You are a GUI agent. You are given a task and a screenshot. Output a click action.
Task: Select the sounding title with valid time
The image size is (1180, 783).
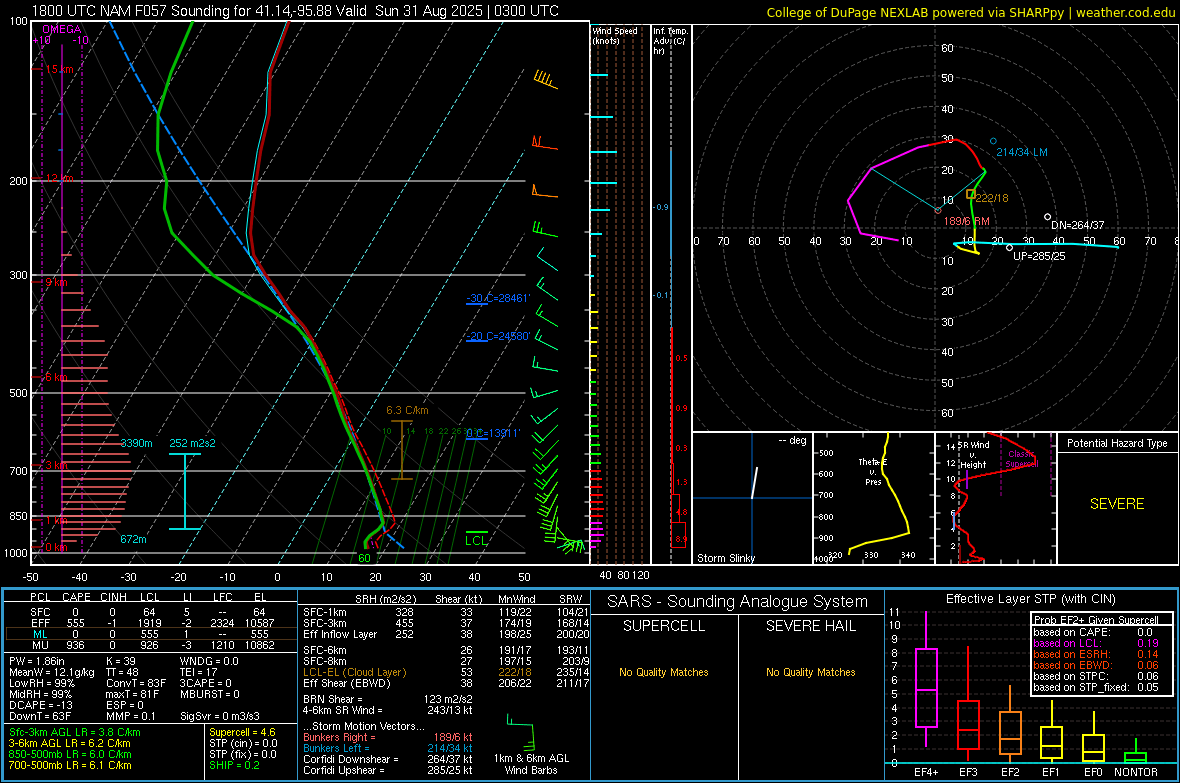295,11
